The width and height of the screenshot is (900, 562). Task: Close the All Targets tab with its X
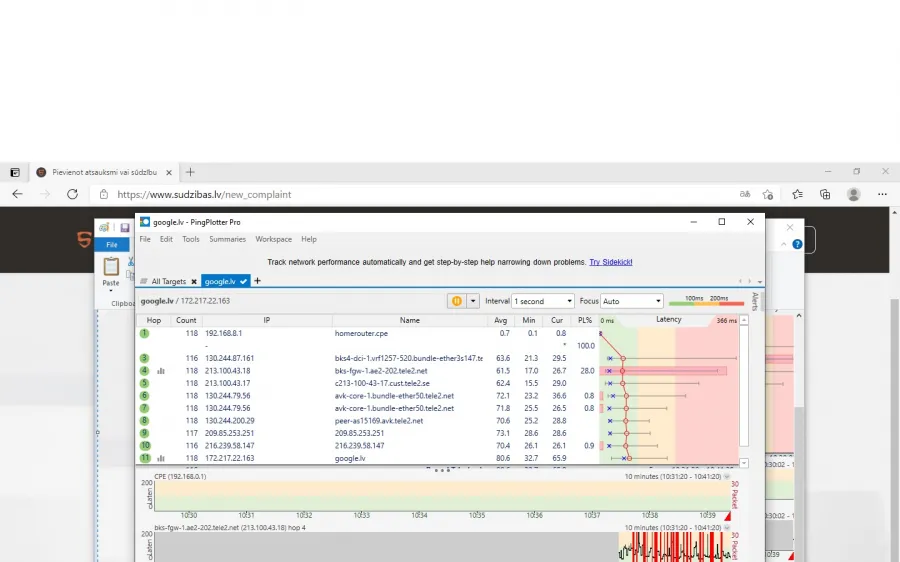click(194, 281)
